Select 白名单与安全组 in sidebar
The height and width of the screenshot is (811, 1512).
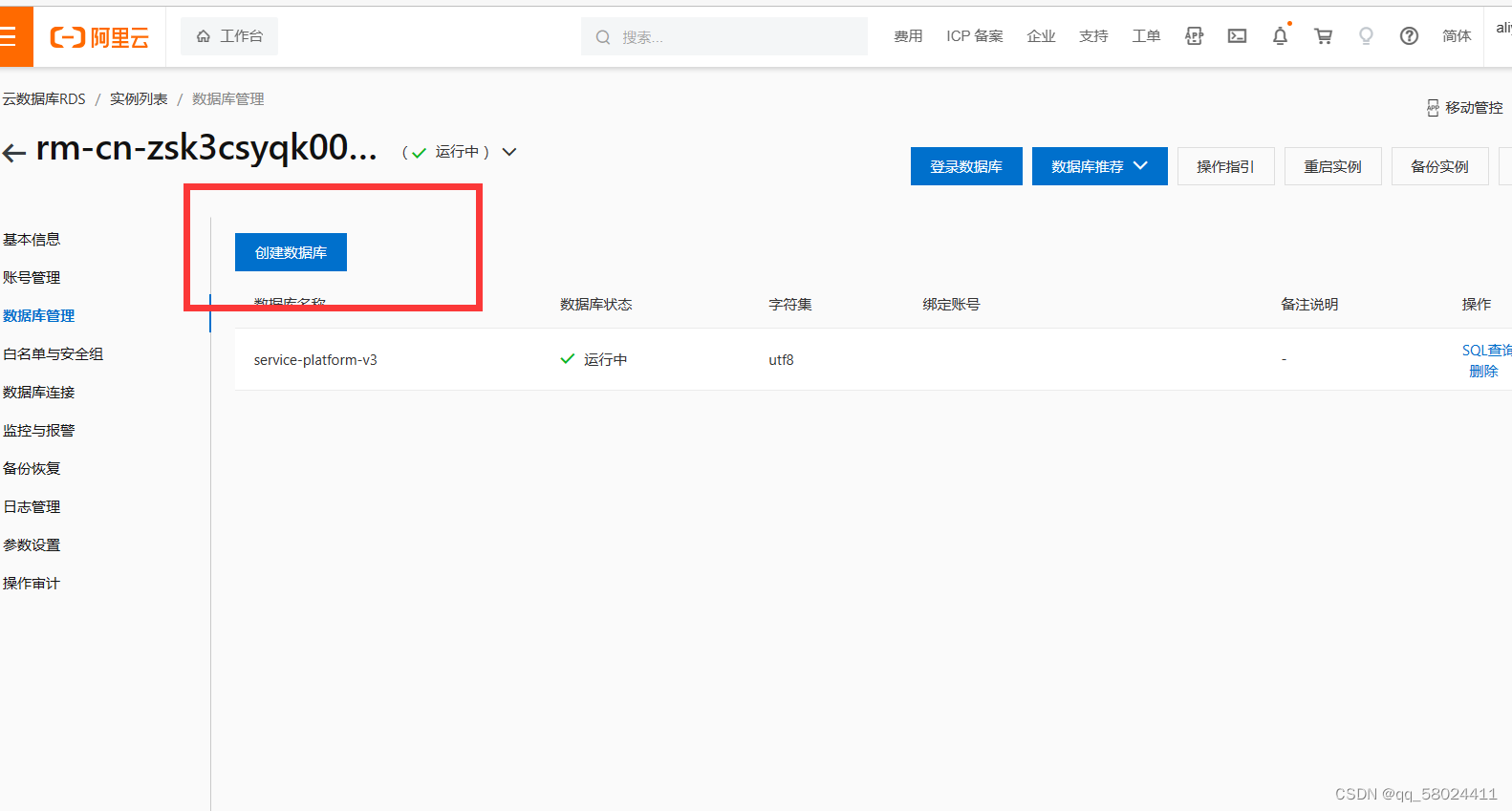pos(53,354)
